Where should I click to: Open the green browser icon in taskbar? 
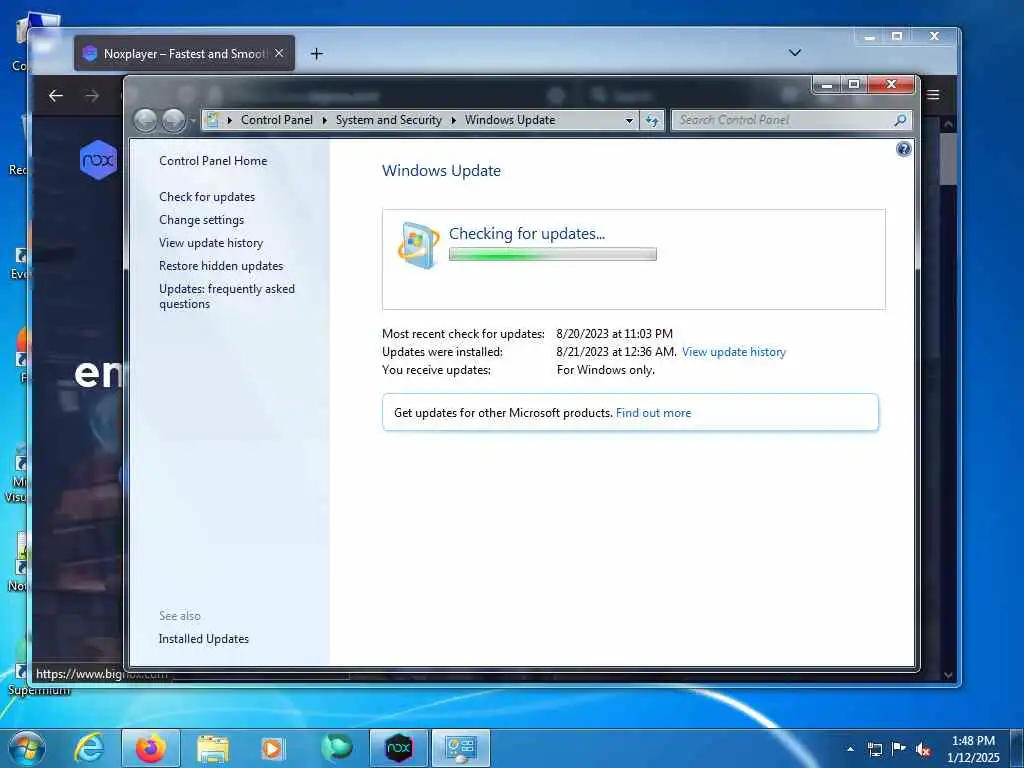336,748
